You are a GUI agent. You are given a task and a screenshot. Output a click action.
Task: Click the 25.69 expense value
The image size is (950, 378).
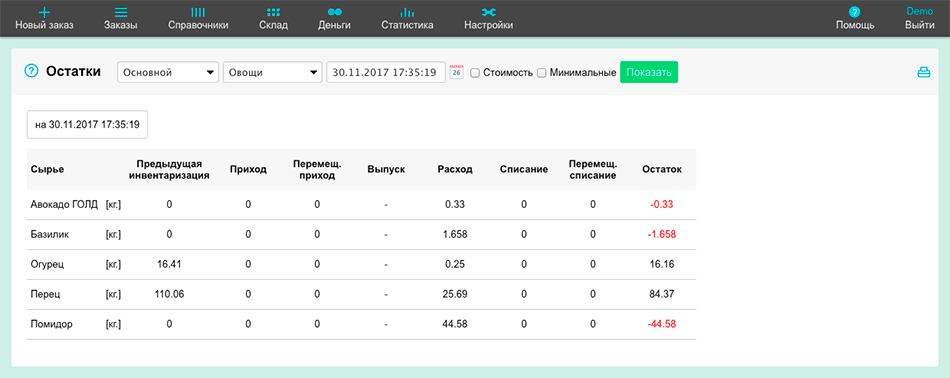click(x=455, y=294)
